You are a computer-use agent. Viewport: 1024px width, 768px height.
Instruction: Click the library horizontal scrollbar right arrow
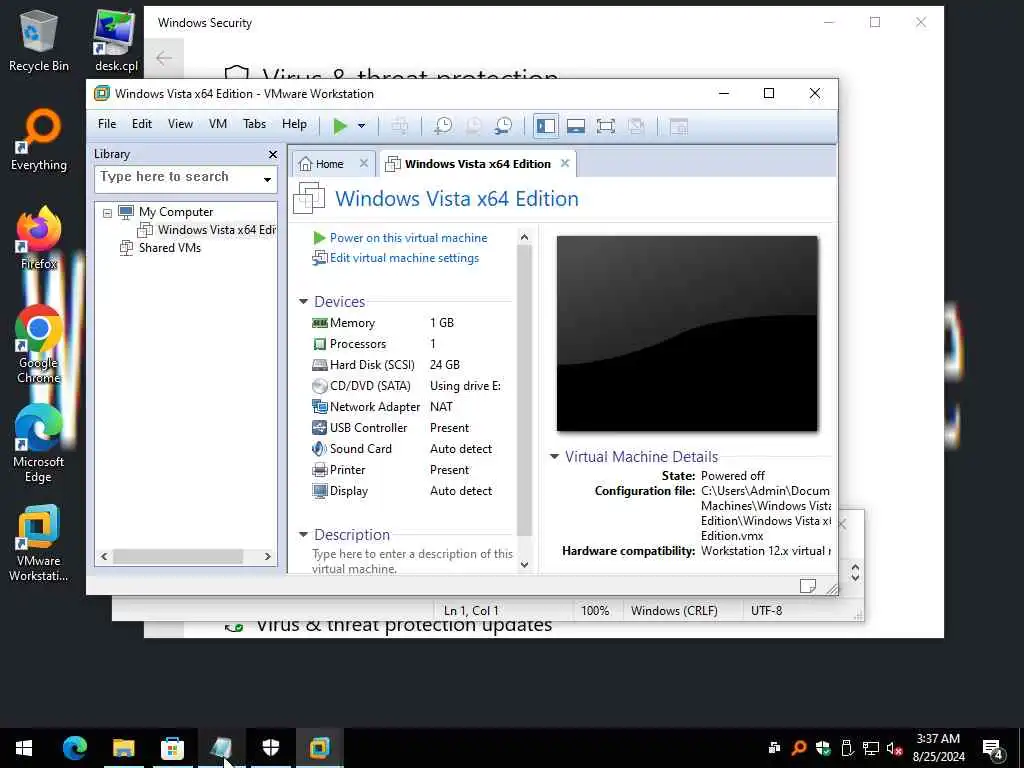coord(268,556)
